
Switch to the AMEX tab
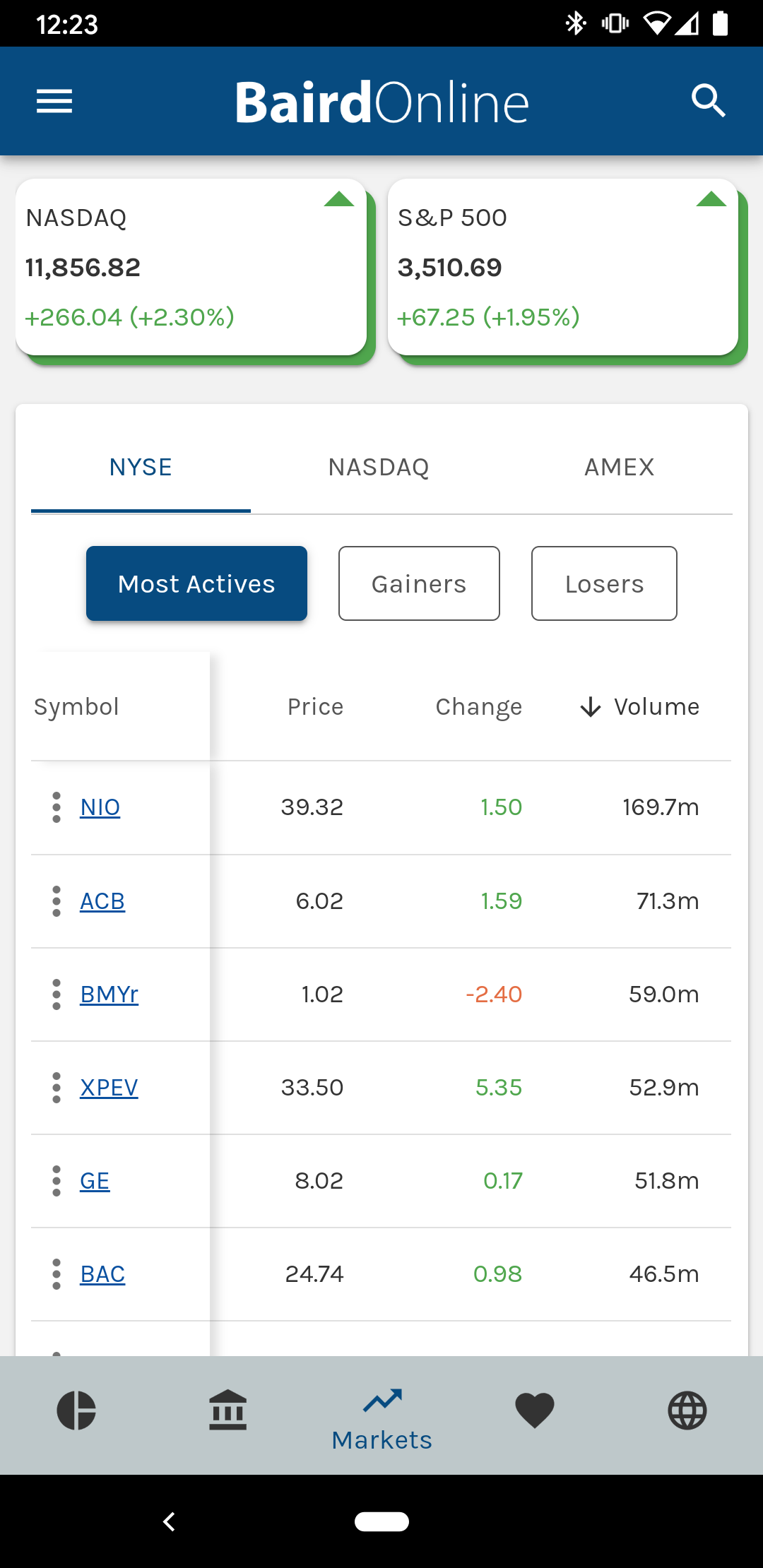(620, 468)
